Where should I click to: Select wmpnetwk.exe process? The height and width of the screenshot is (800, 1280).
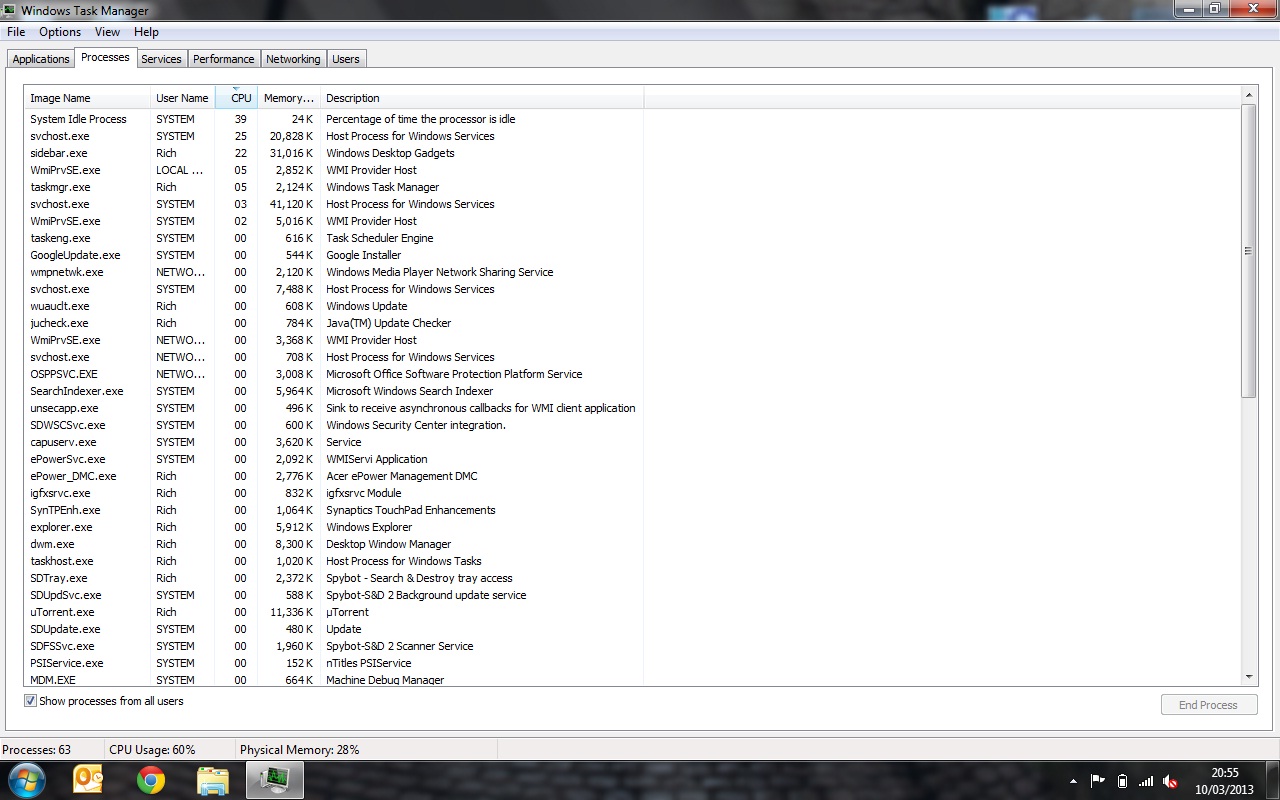pyautogui.click(x=334, y=272)
